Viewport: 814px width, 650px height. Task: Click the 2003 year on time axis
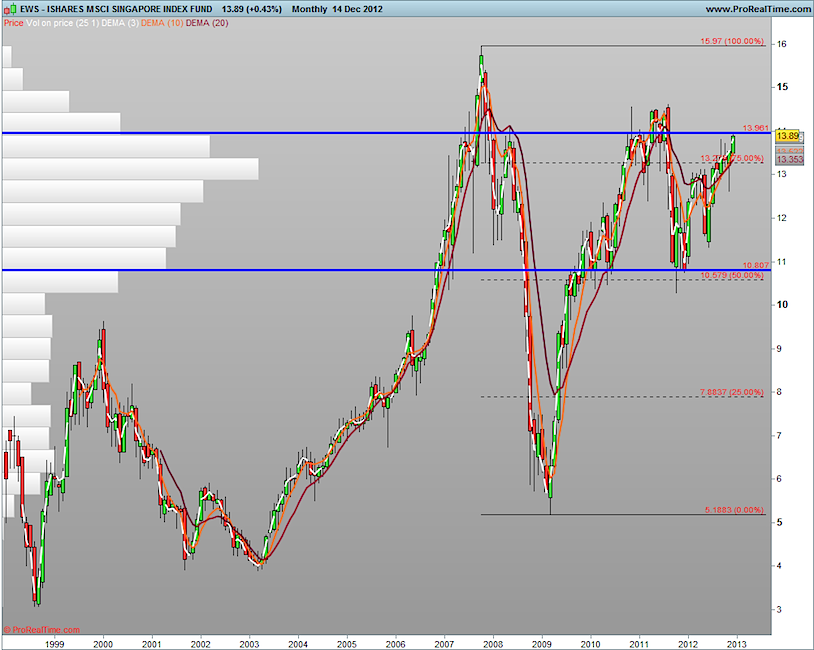point(249,644)
